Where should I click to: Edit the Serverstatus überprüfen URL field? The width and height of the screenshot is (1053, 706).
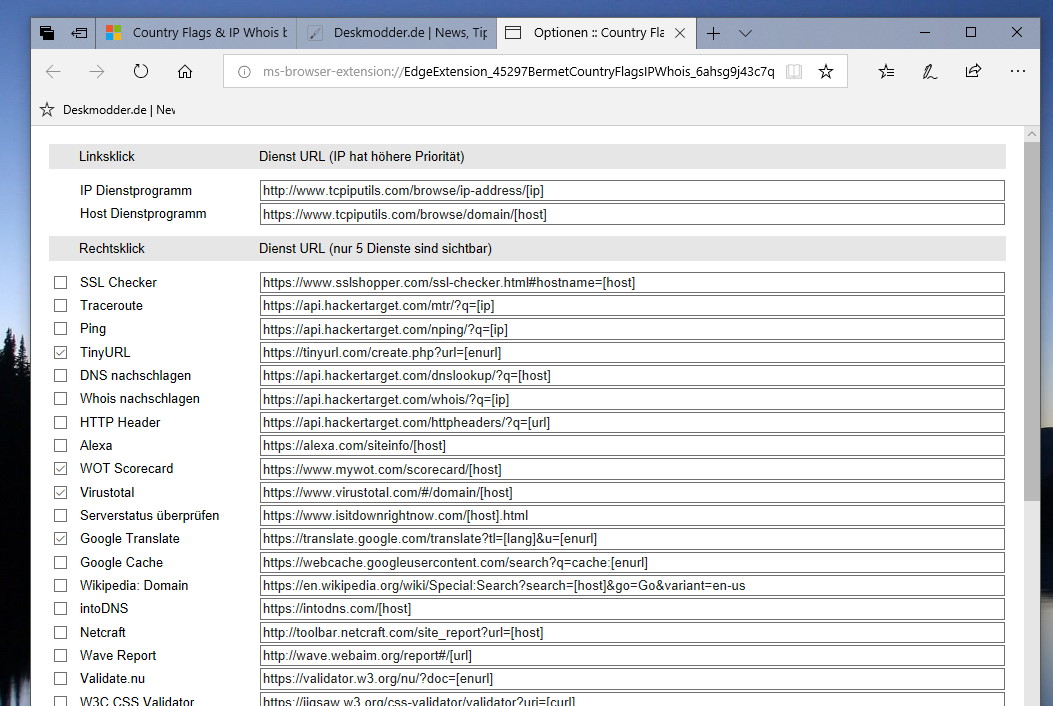(x=632, y=515)
